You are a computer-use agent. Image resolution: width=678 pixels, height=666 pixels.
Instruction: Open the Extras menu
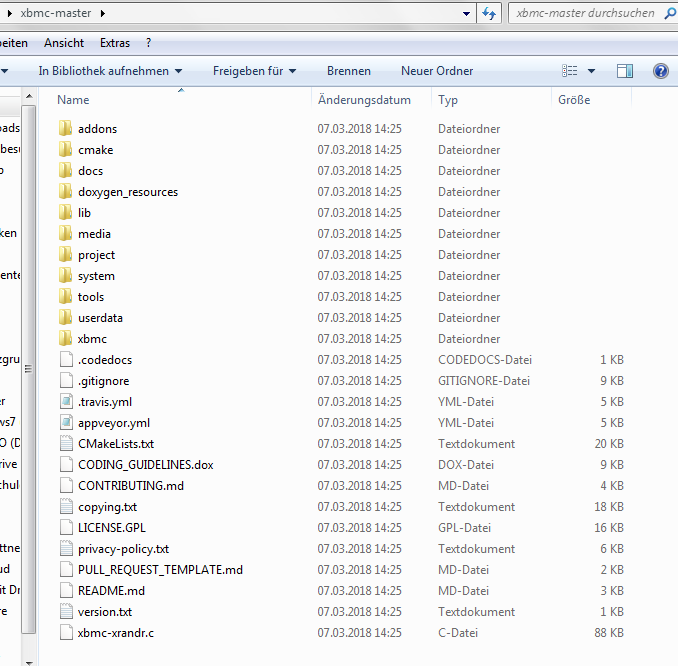pyautogui.click(x=115, y=43)
